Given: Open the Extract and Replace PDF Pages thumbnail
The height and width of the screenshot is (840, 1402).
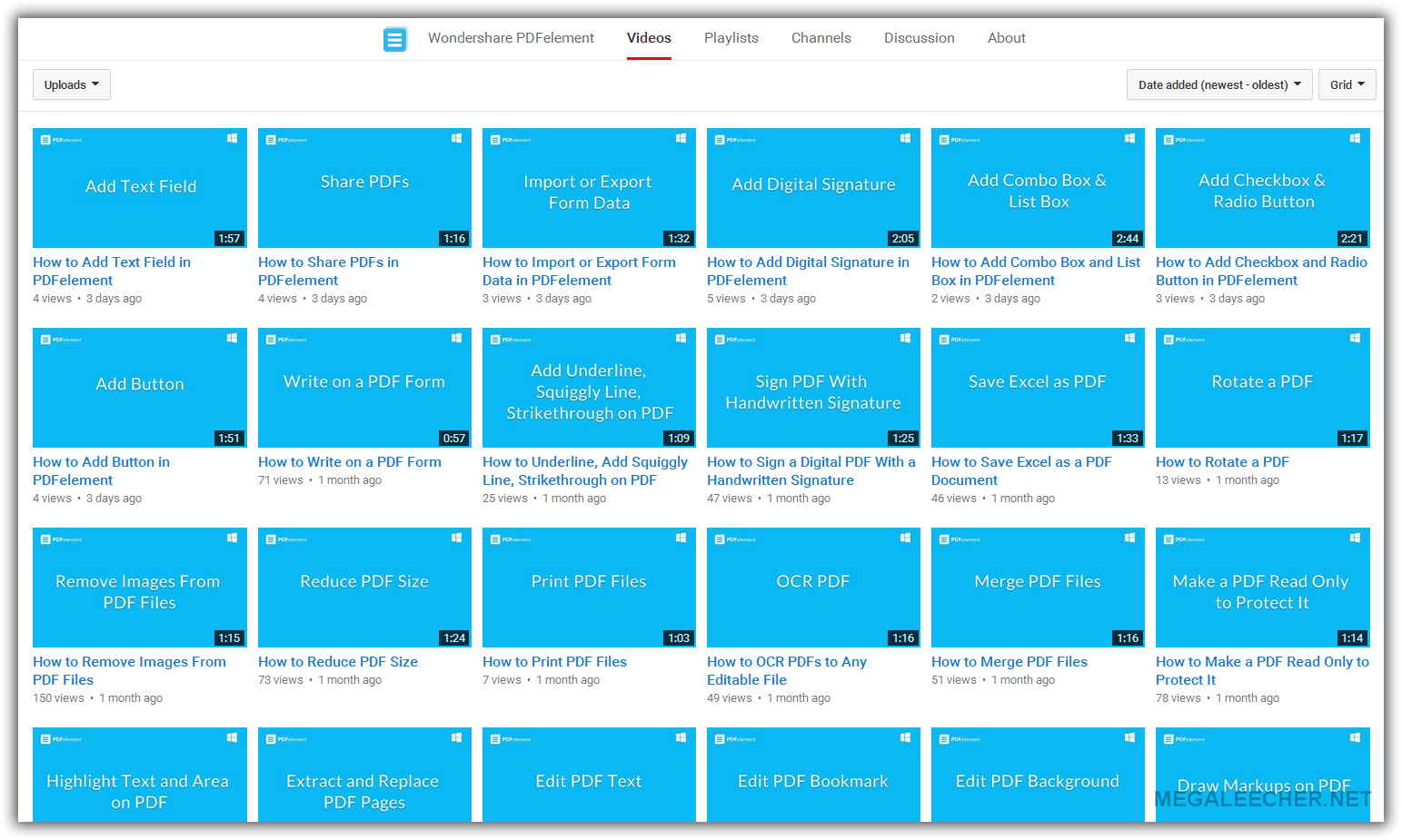Looking at the screenshot, I should (364, 775).
